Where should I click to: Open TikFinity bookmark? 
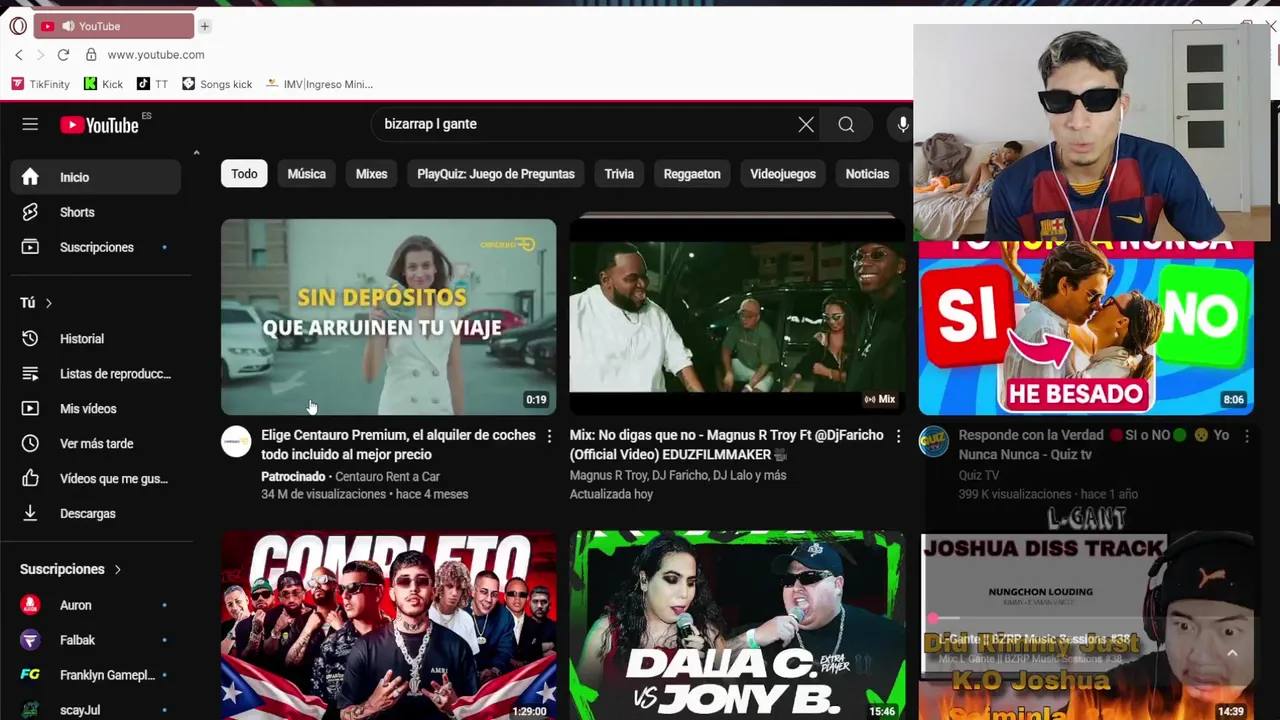pos(41,84)
